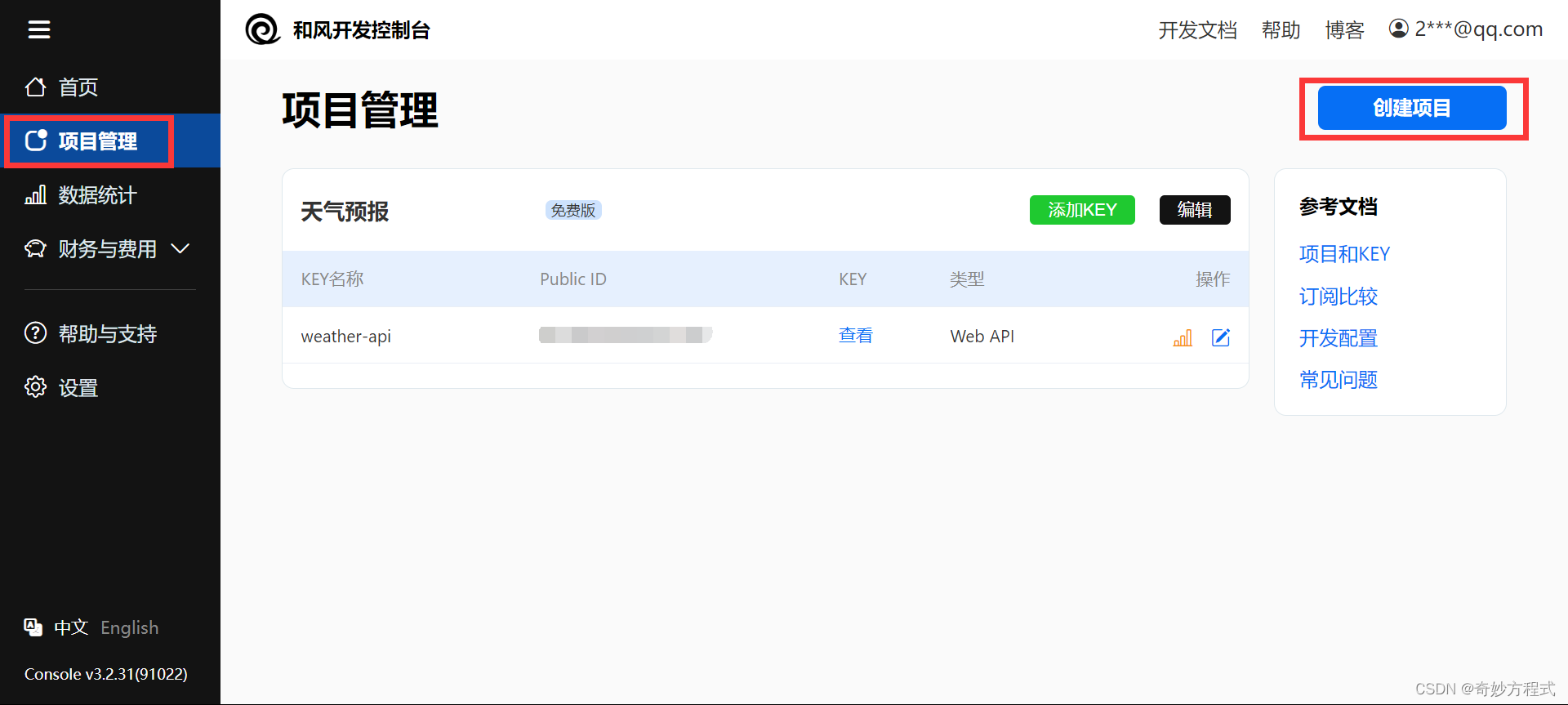1568x705 pixels.
Task: Open statistics chart icon for weather-api
Action: pyautogui.click(x=1183, y=337)
